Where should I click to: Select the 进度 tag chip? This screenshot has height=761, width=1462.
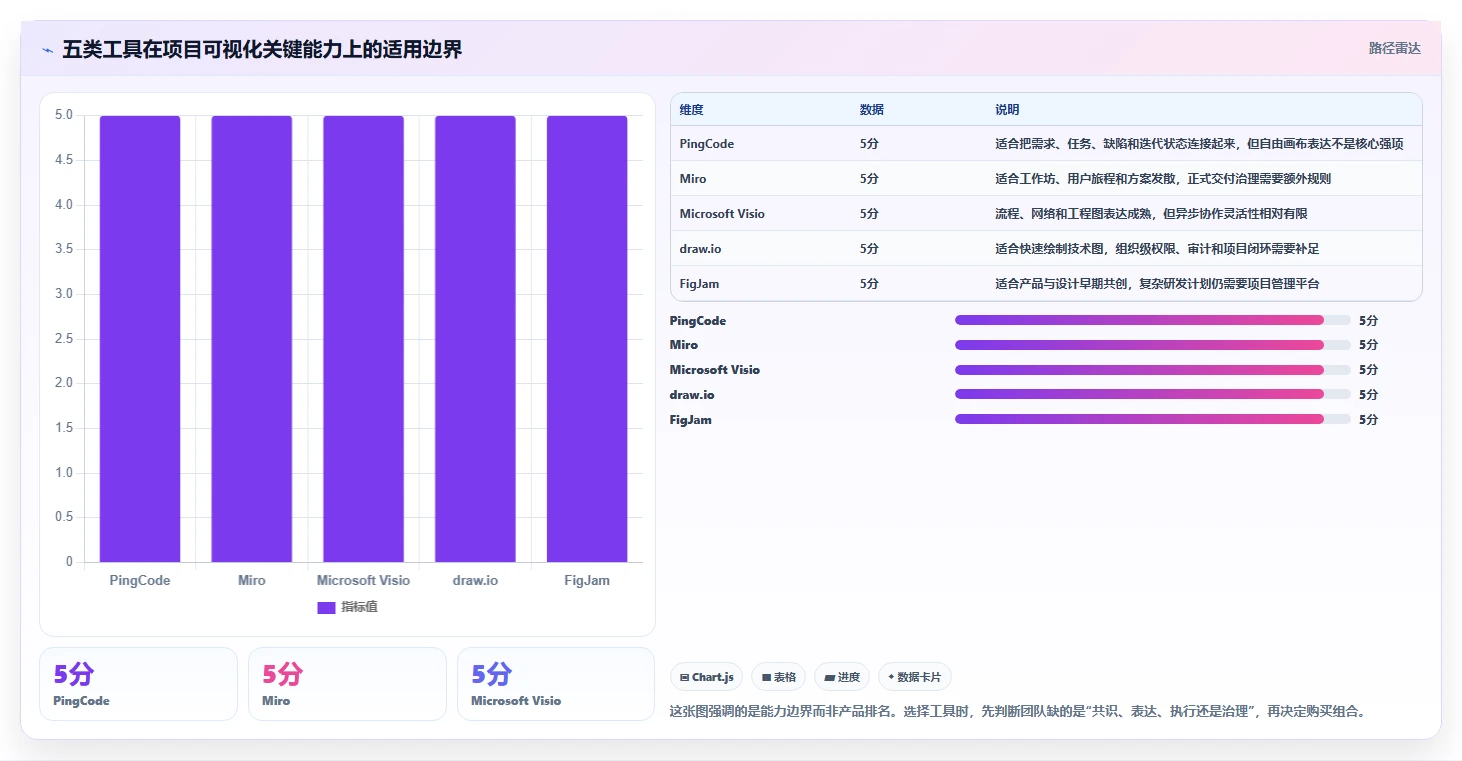pyautogui.click(x=842, y=677)
